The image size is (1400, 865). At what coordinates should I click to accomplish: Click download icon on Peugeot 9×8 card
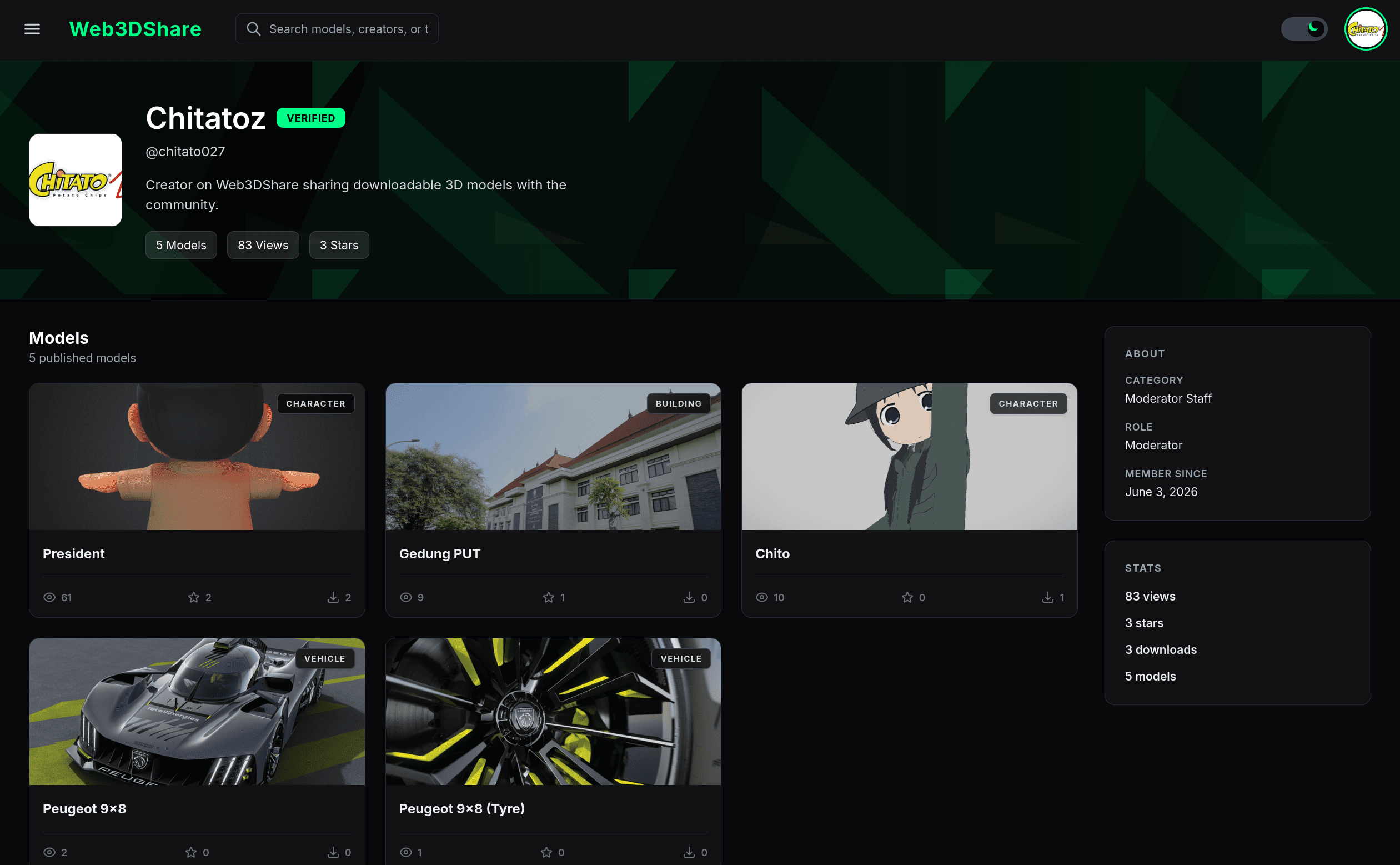coord(333,852)
